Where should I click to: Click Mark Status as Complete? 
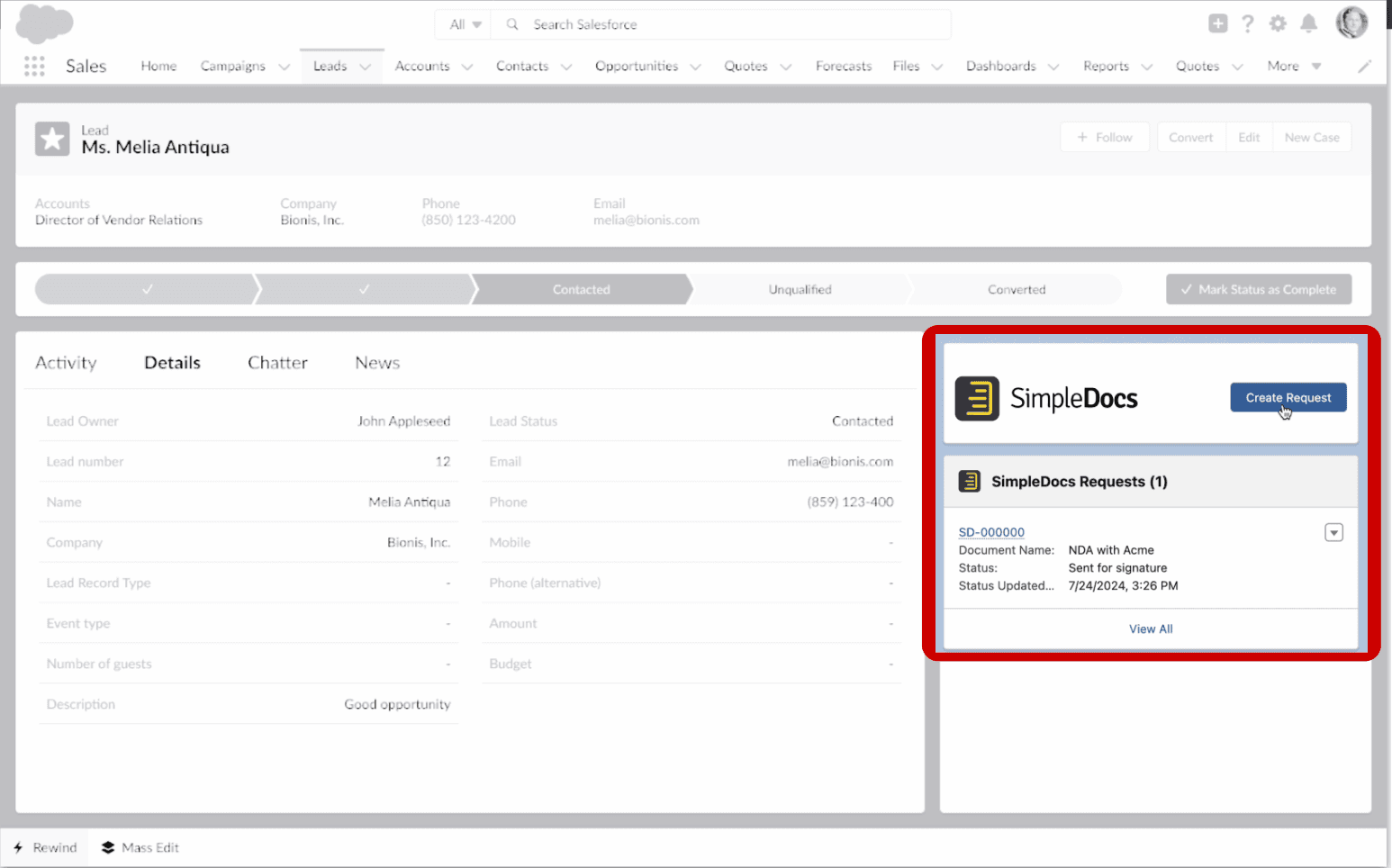coord(1259,289)
